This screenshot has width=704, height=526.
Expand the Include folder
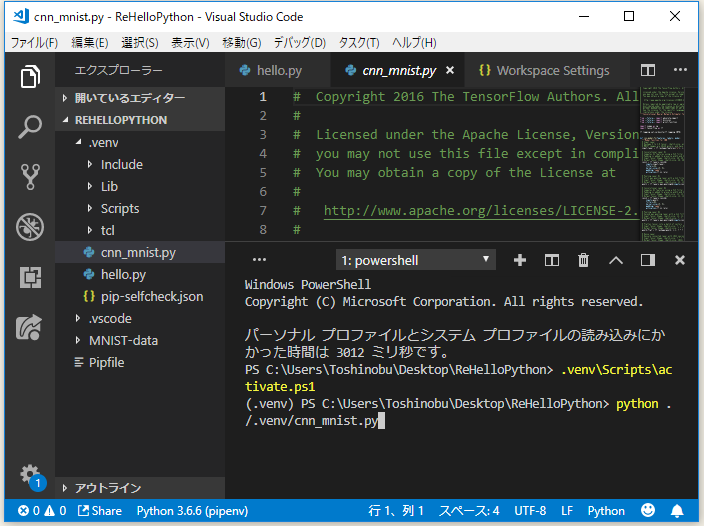tap(140, 164)
